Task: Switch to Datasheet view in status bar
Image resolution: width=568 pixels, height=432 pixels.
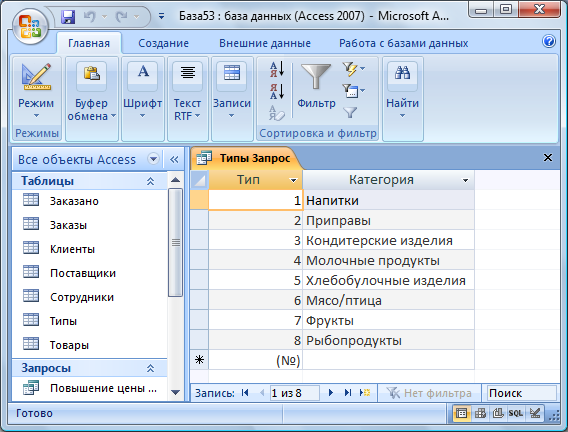Action: coord(461,413)
